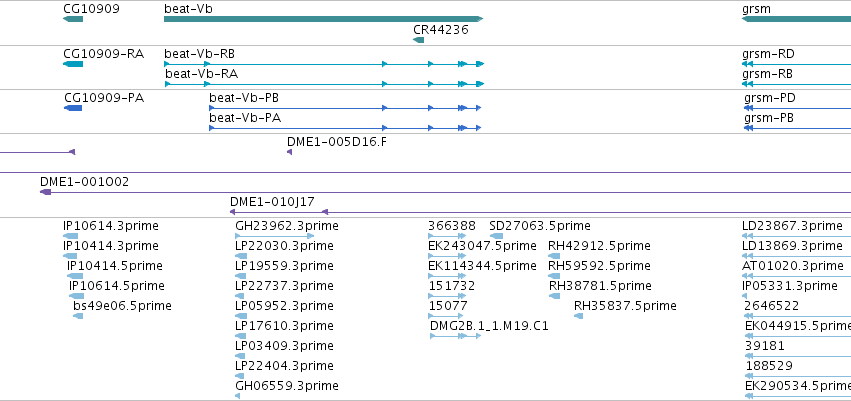Click the LD23867.3prime EST label
851x401 pixels.
click(792, 226)
